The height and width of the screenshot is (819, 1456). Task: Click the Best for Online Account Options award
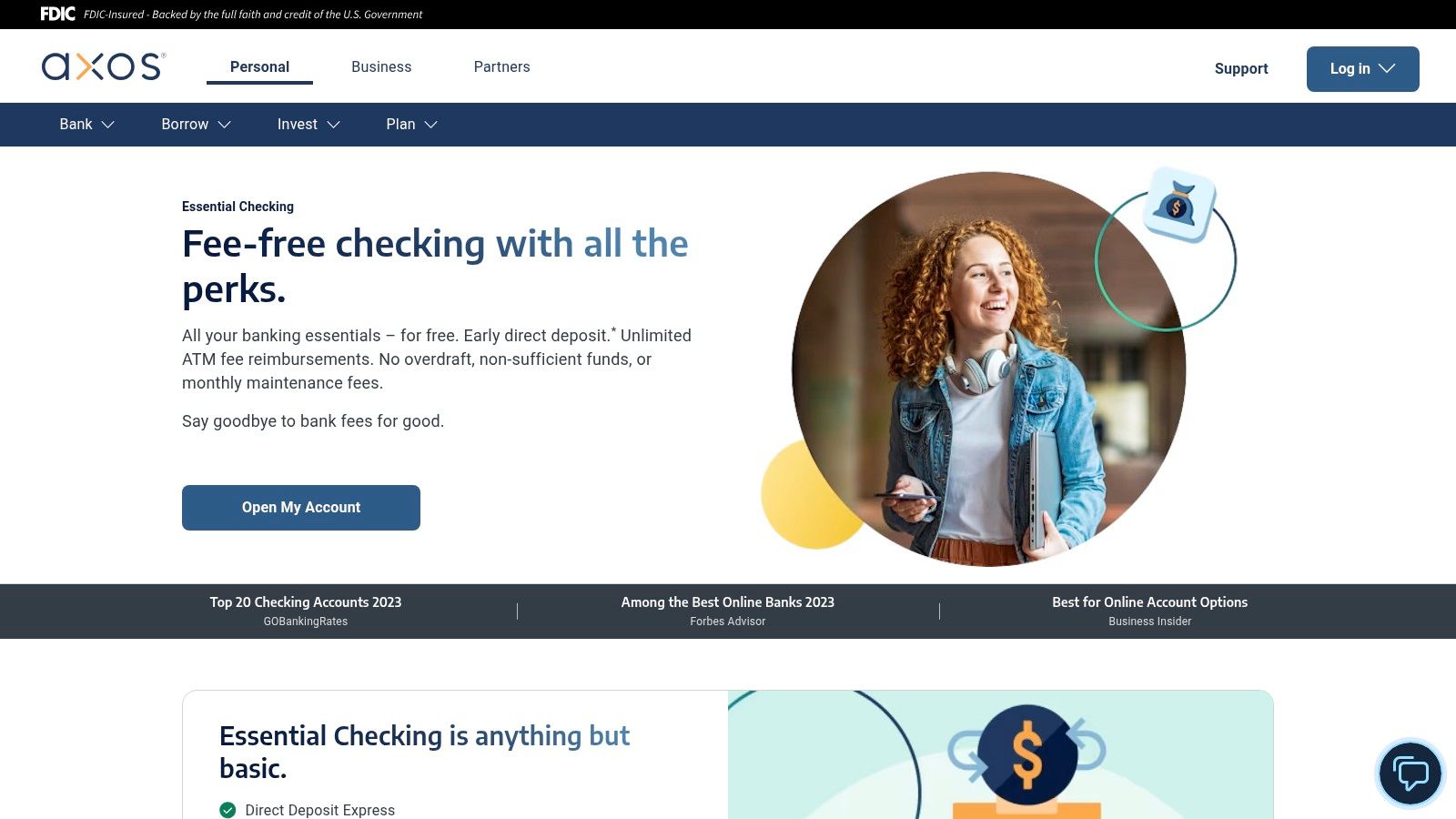pos(1149,611)
